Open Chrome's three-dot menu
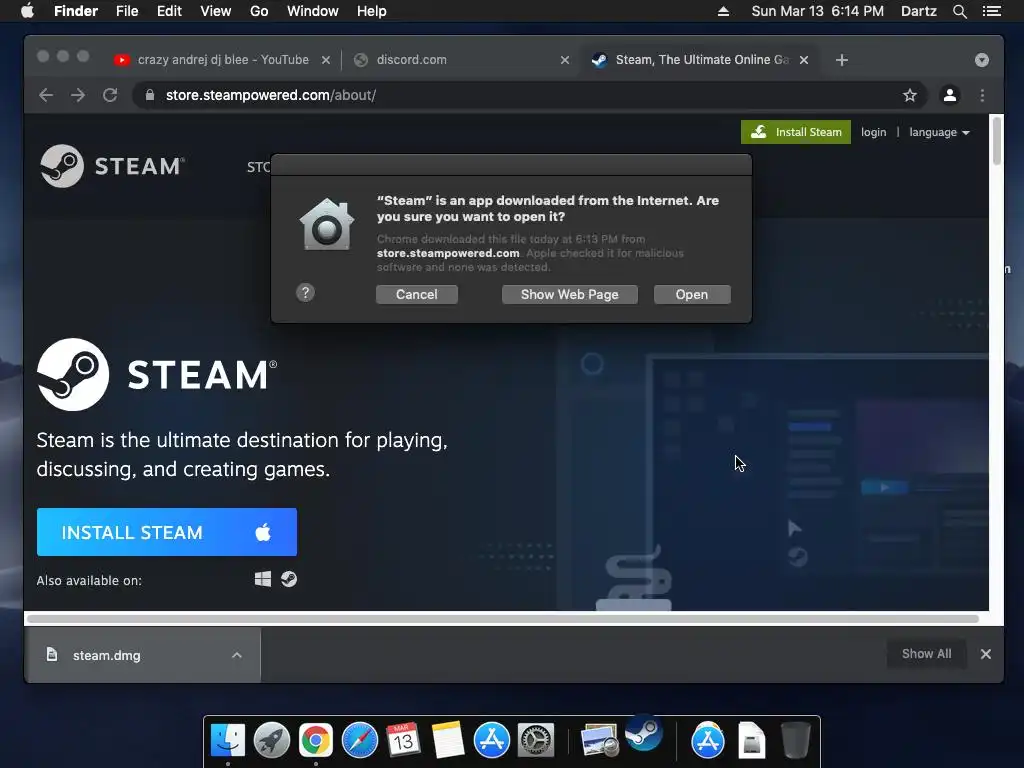1024x768 pixels. pyautogui.click(x=982, y=95)
